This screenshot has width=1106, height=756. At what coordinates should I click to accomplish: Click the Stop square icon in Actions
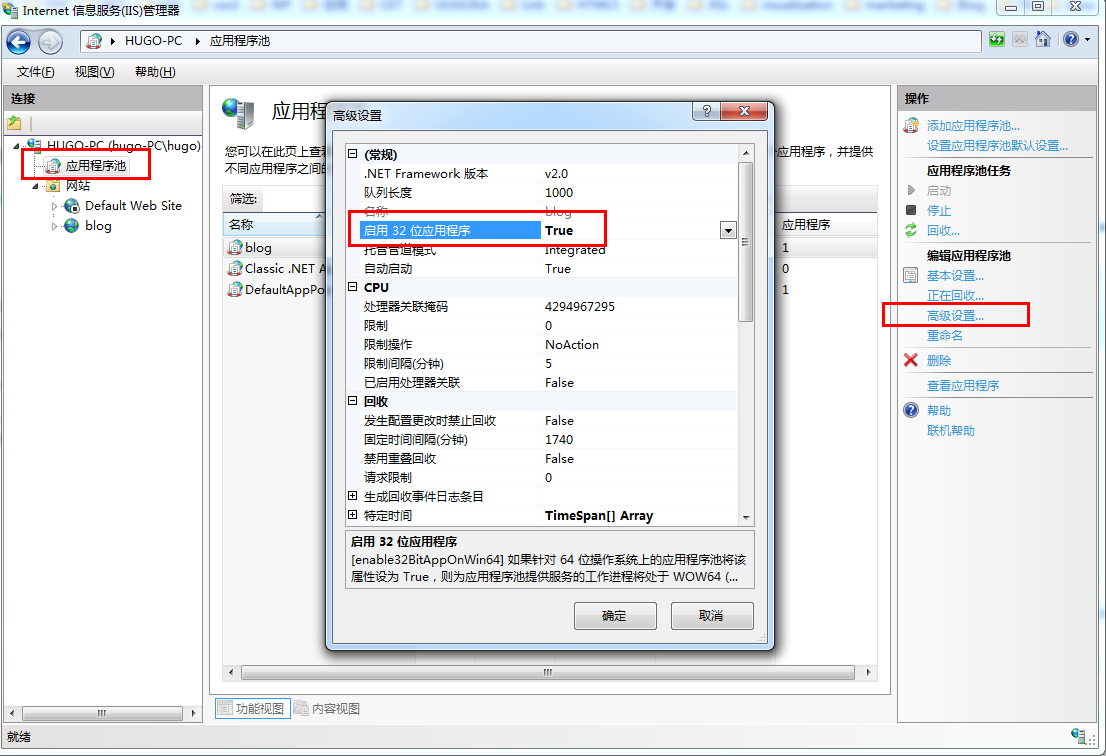click(911, 210)
